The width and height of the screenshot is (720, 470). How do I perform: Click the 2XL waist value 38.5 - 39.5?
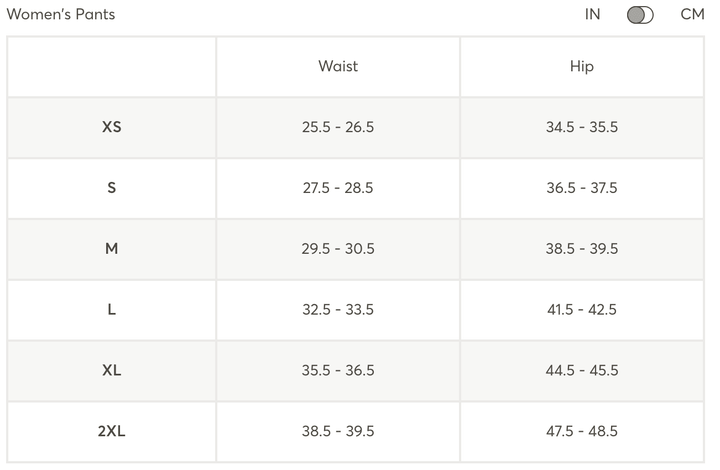tap(338, 432)
